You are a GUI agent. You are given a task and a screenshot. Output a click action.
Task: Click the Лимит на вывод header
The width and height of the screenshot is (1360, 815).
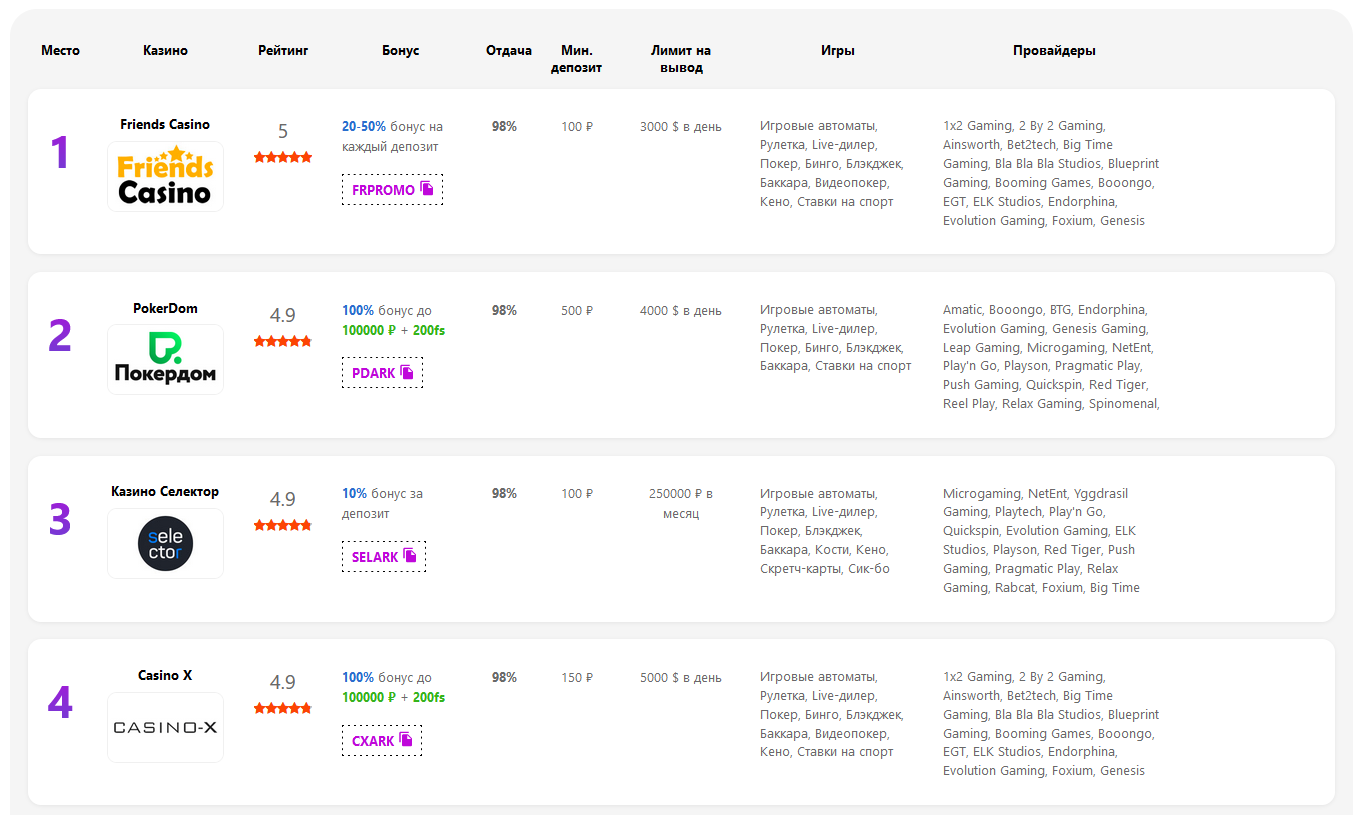click(x=681, y=59)
